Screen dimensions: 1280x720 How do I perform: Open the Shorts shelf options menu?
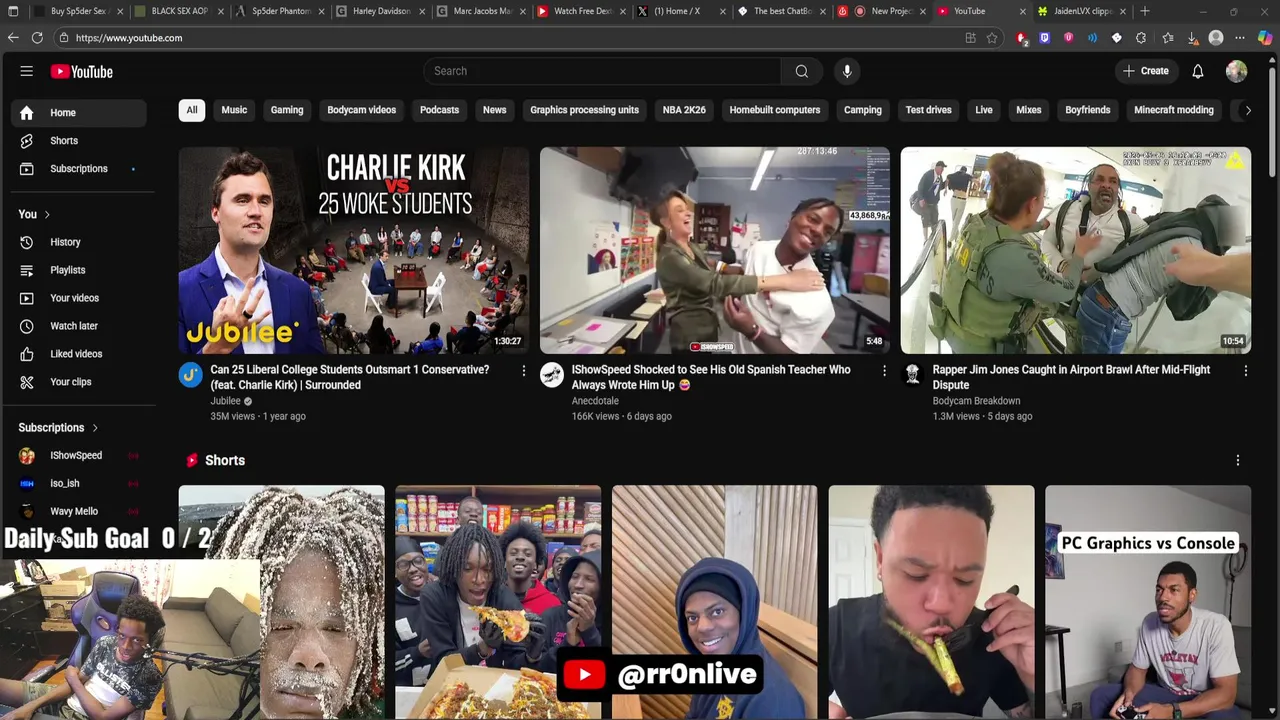(x=1238, y=461)
